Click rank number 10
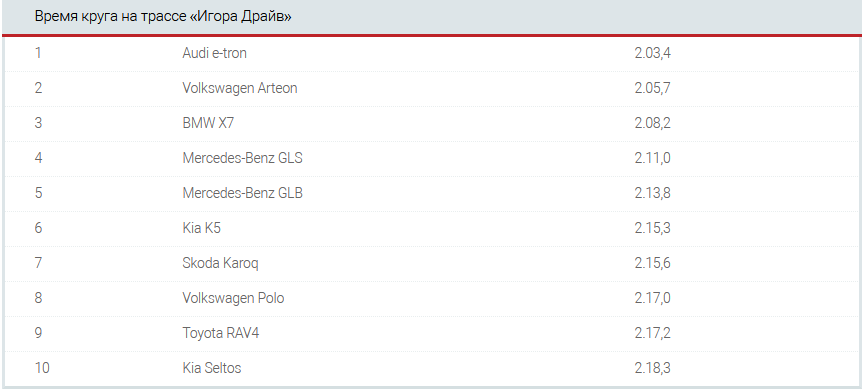 pyautogui.click(x=42, y=368)
